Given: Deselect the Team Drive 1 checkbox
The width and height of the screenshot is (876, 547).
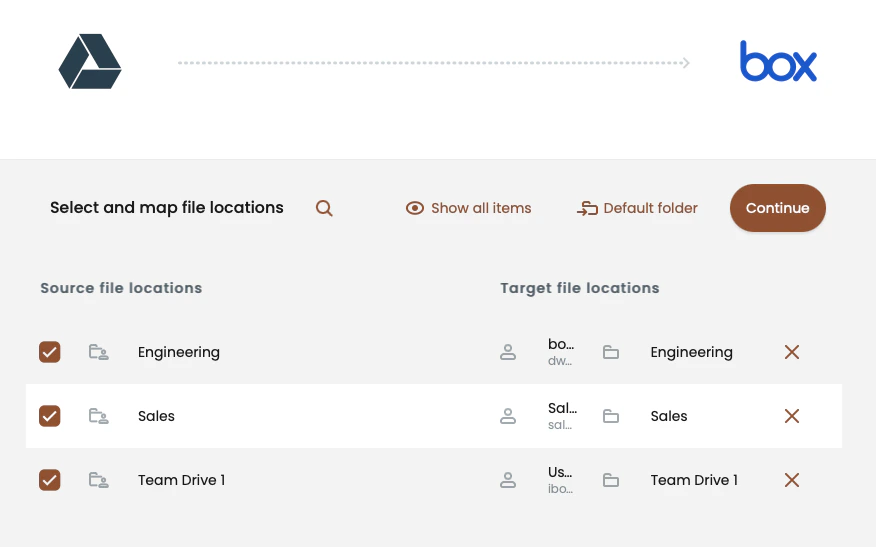Looking at the screenshot, I should [50, 480].
